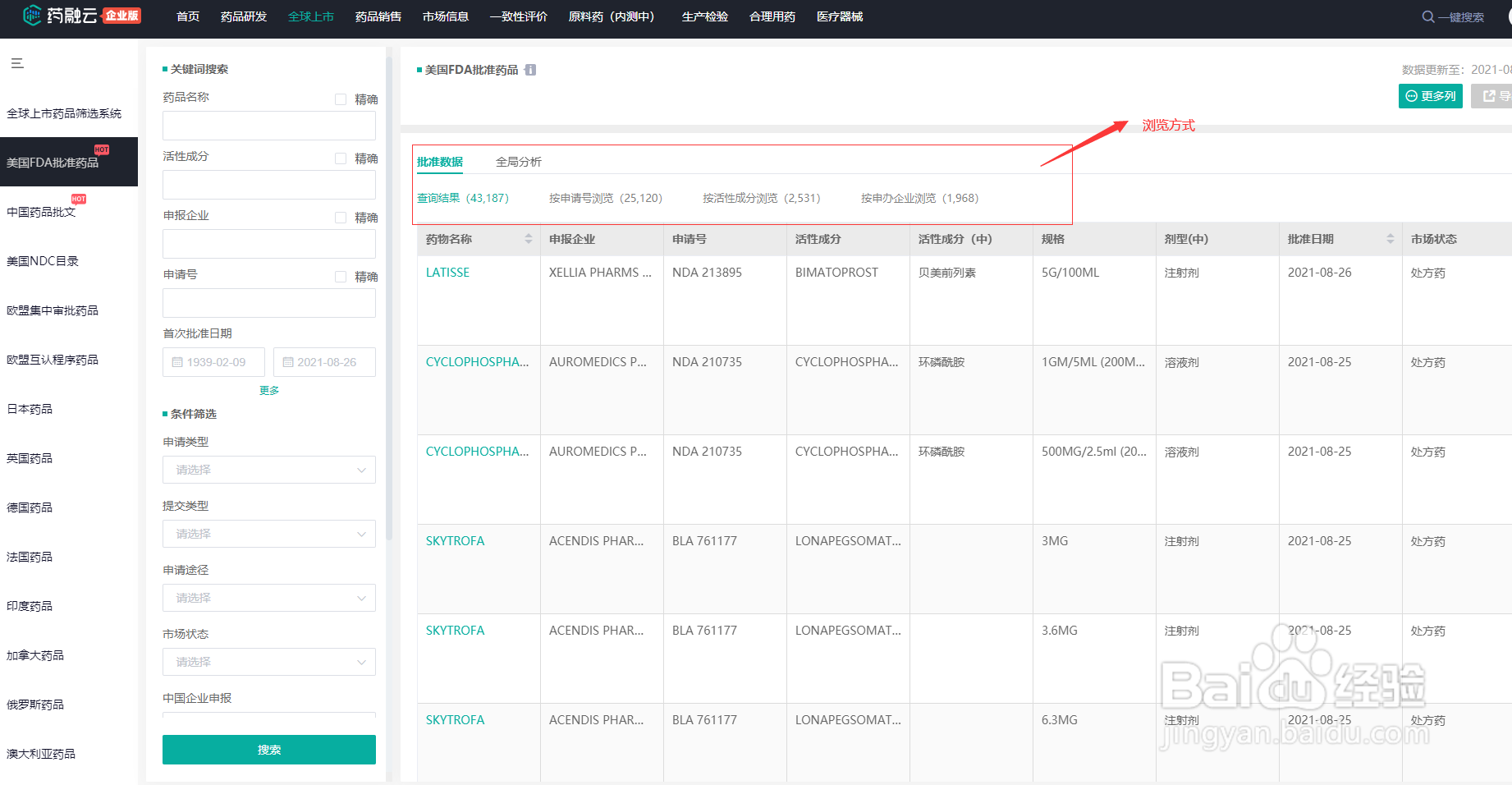Open 药品销售 in top navigation

point(378,16)
